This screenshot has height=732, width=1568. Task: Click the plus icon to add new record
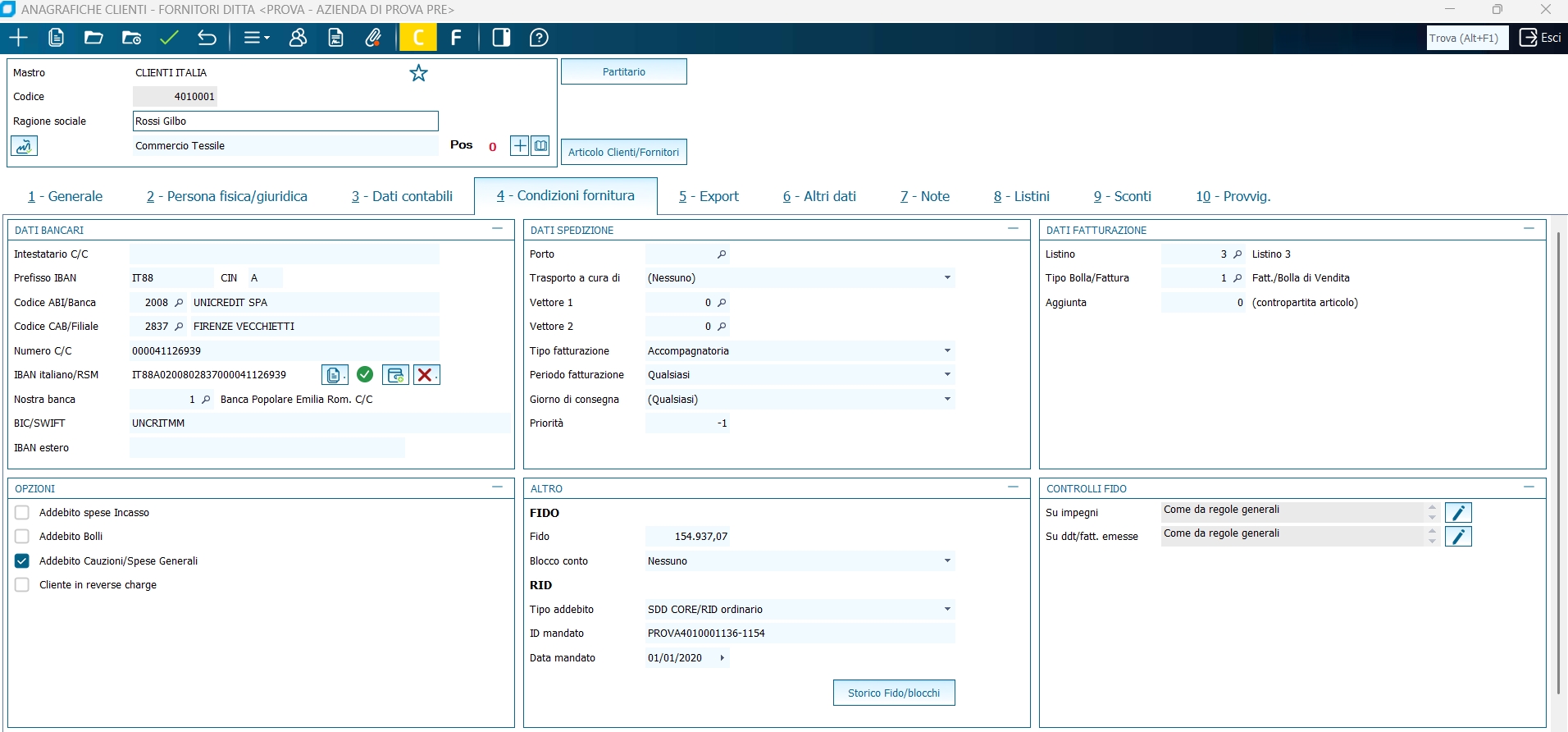point(18,38)
